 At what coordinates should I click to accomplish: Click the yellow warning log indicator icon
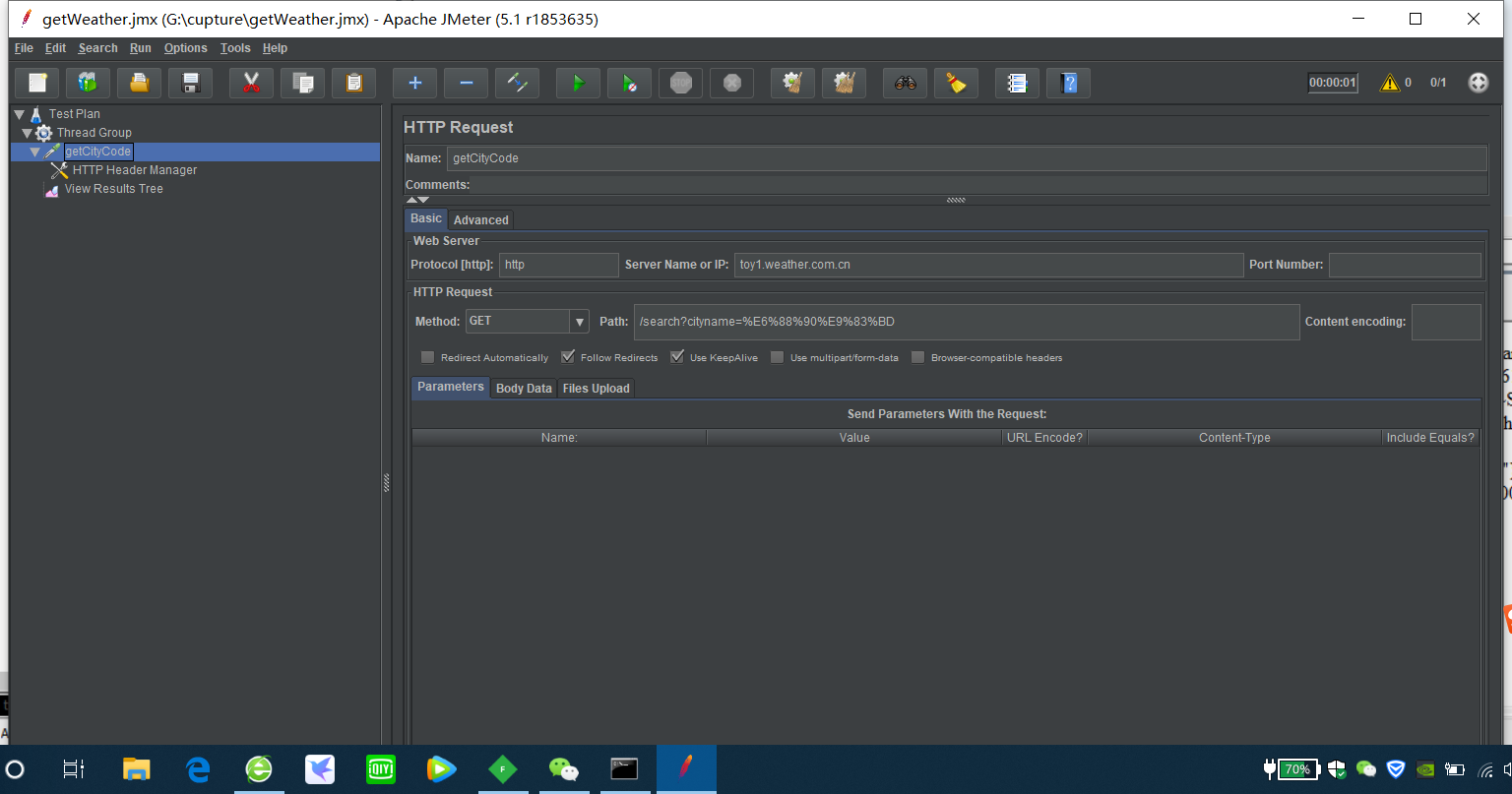point(1390,83)
